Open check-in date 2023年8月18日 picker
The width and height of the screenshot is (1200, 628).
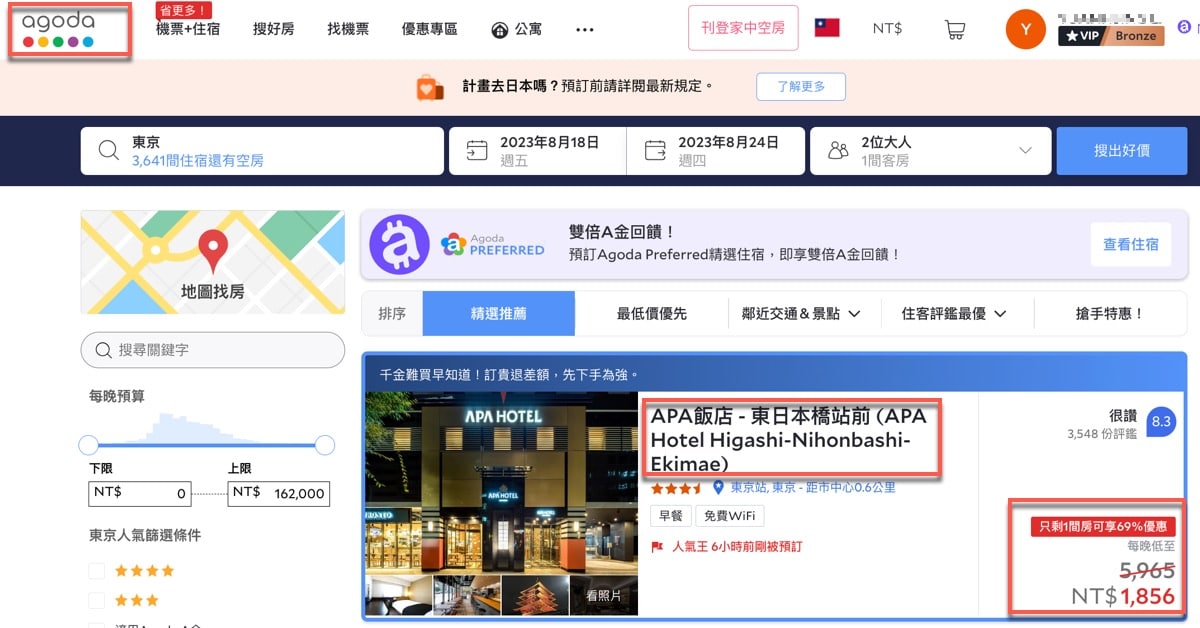pos(537,151)
